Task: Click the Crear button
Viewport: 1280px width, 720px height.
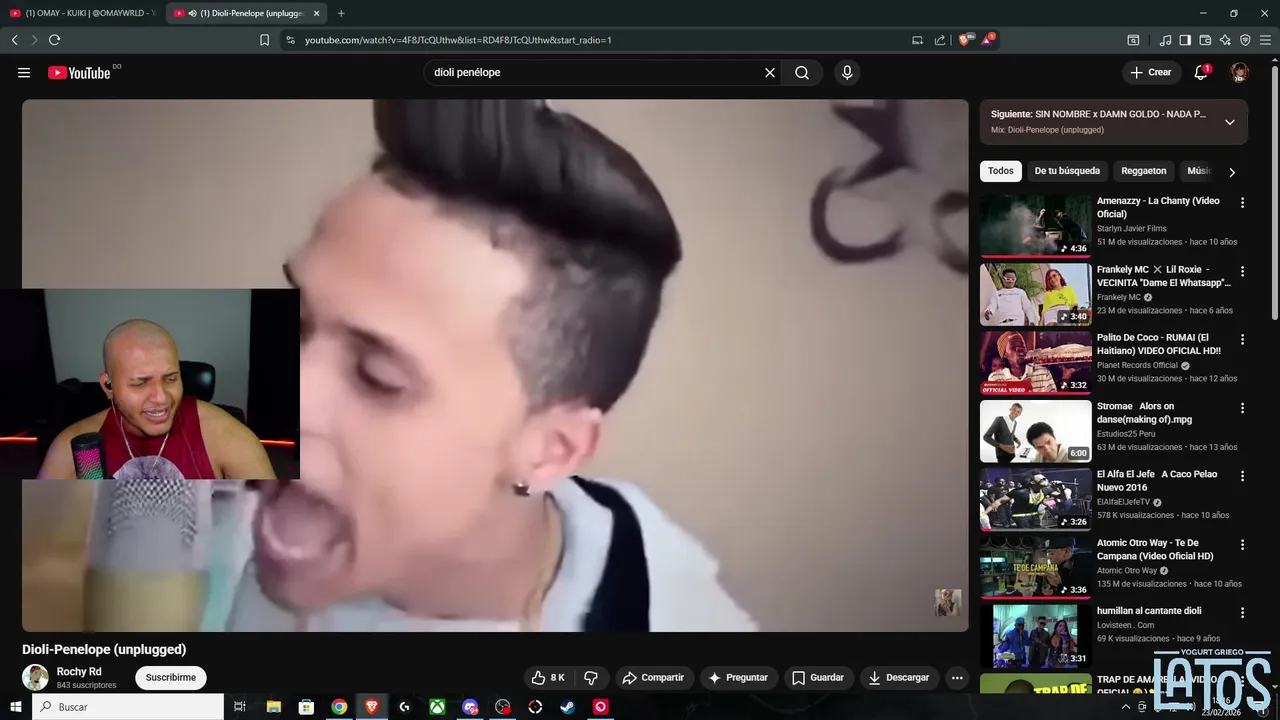Action: (1151, 72)
